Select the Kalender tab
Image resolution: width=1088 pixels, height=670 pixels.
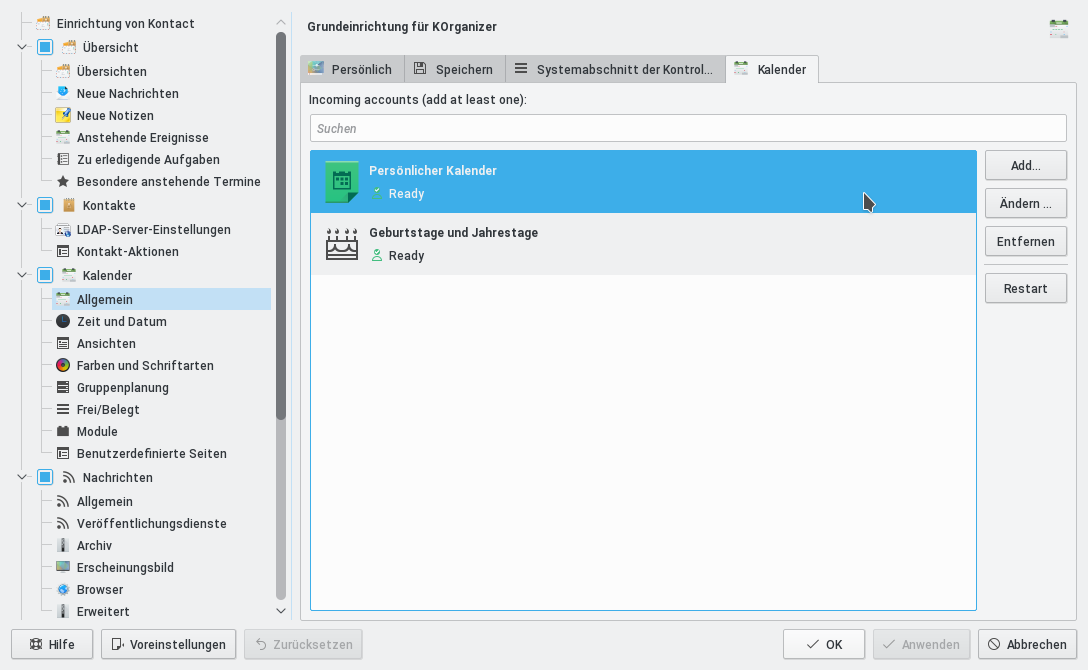pos(772,69)
